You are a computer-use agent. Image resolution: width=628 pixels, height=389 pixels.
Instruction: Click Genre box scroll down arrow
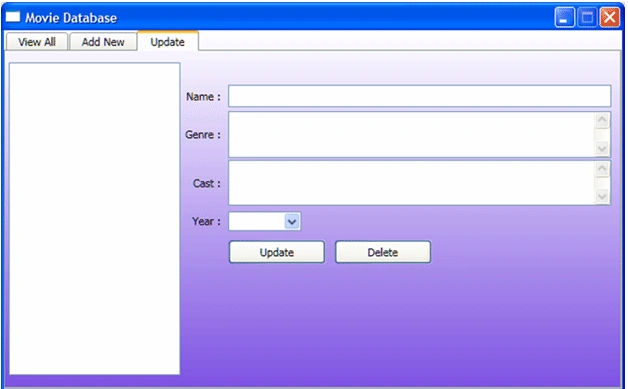pos(602,149)
